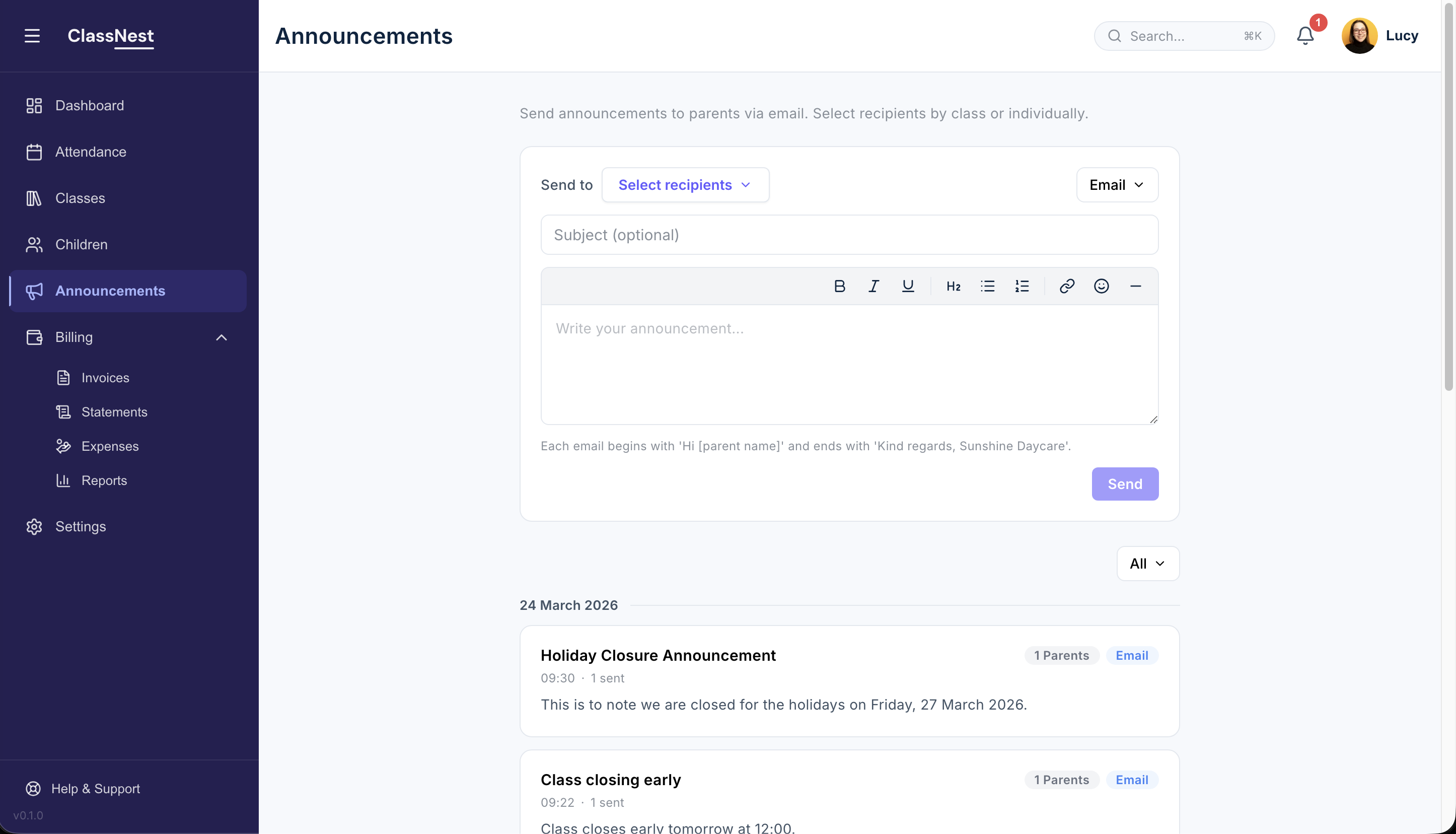This screenshot has width=1456, height=834.
Task: Go to the Attendance section
Action: click(x=128, y=152)
